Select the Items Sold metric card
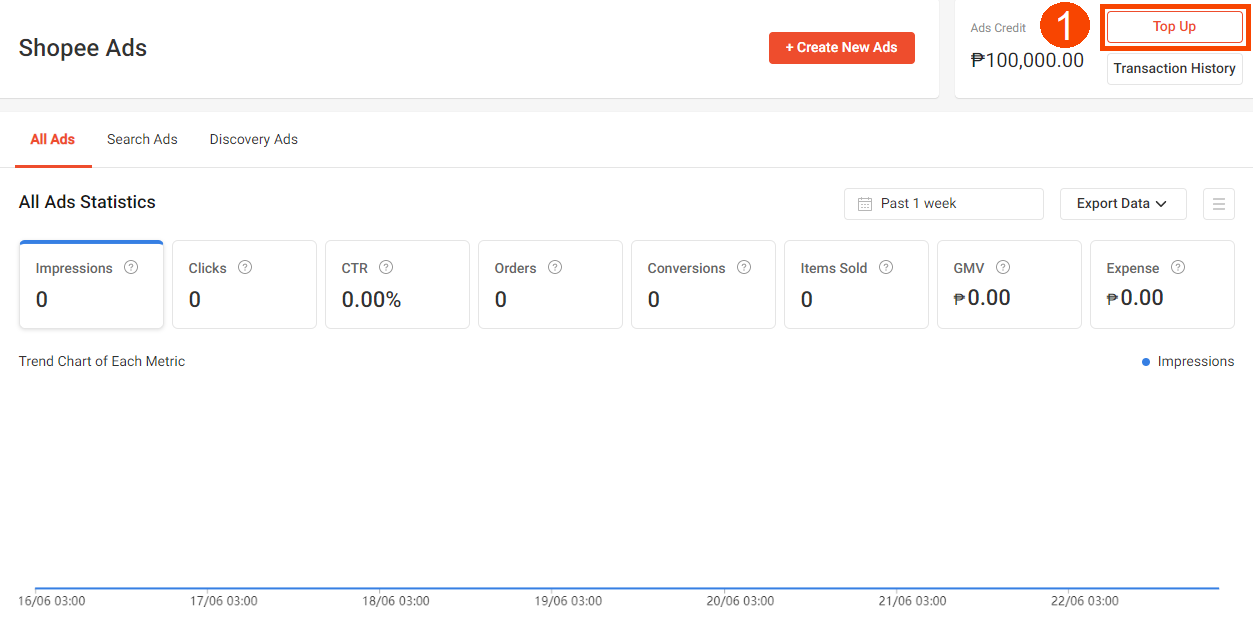Image resolution: width=1253 pixels, height=624 pixels. pos(857,285)
